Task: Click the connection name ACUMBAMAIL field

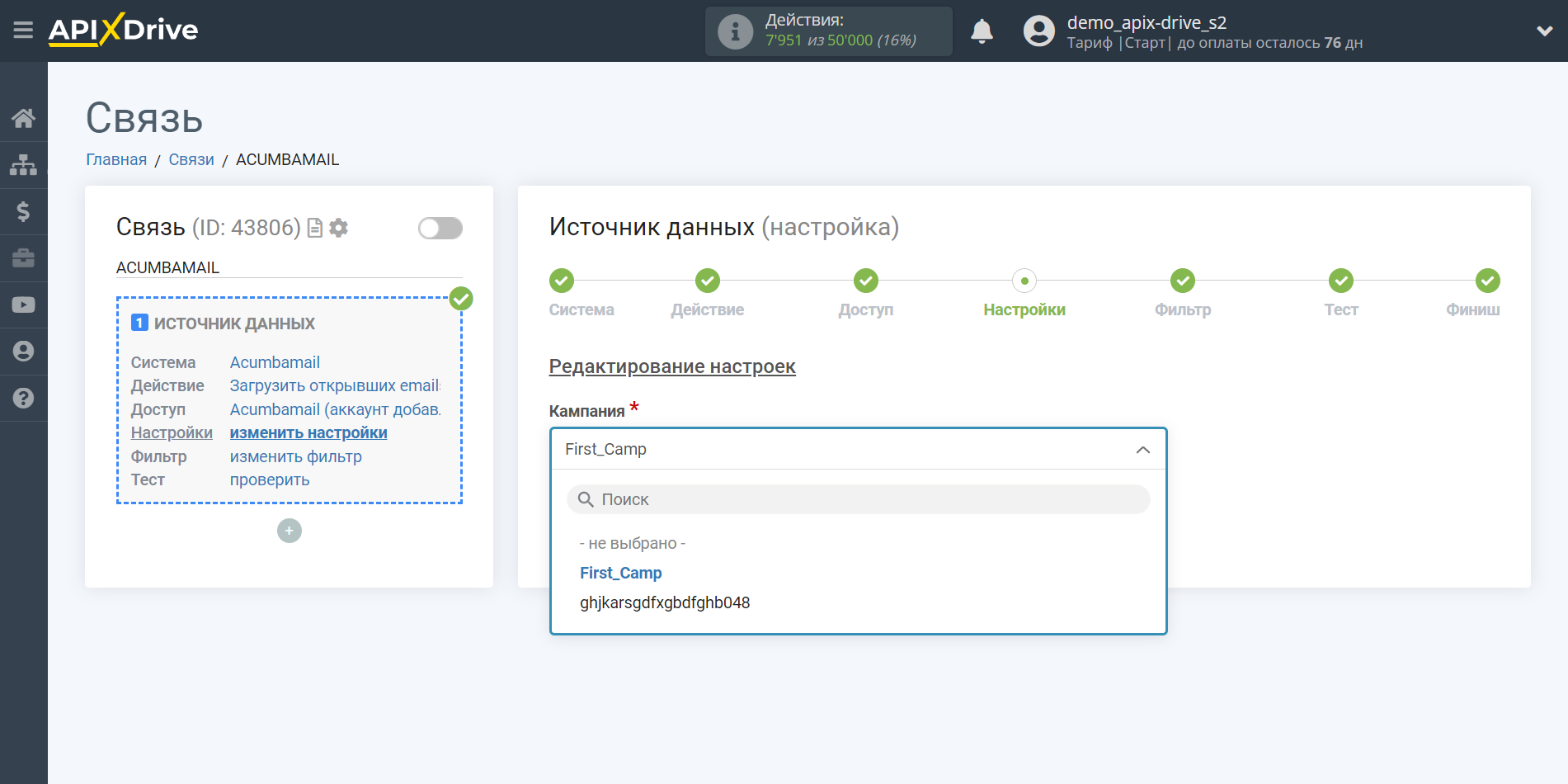Action: [289, 267]
